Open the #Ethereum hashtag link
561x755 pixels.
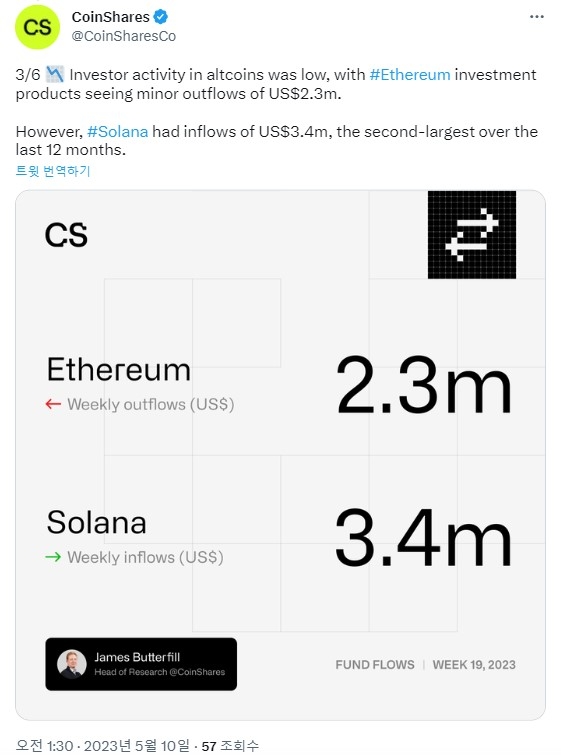pos(410,75)
